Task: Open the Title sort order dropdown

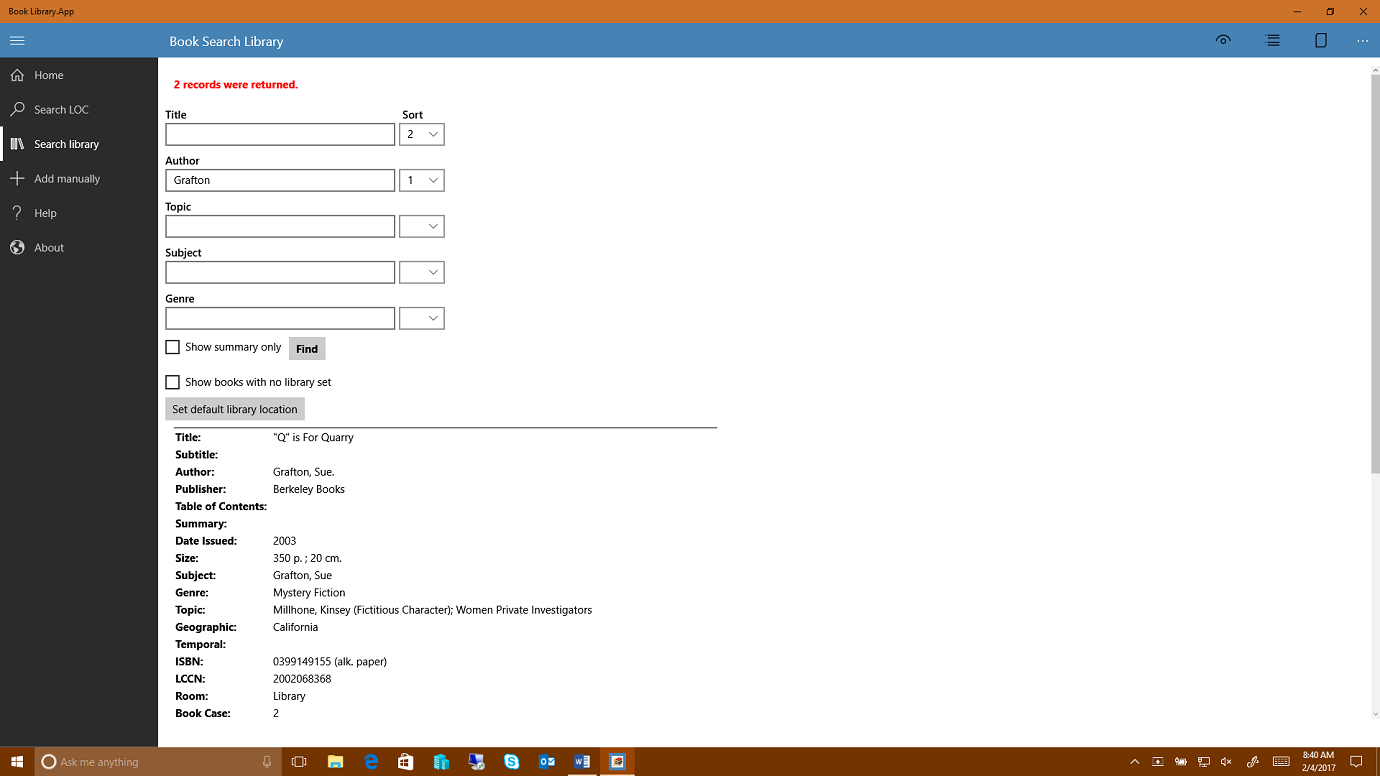Action: click(x=422, y=134)
